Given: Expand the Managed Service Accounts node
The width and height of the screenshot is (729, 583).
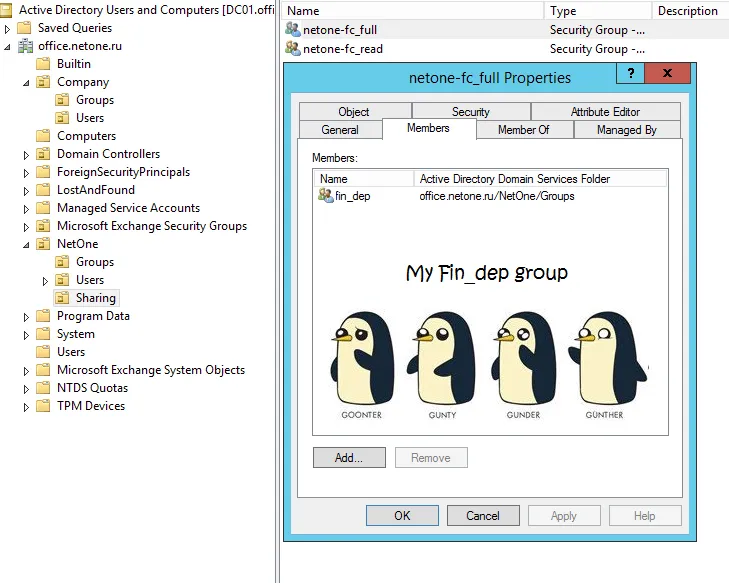Looking at the screenshot, I should pyautogui.click(x=26, y=209).
